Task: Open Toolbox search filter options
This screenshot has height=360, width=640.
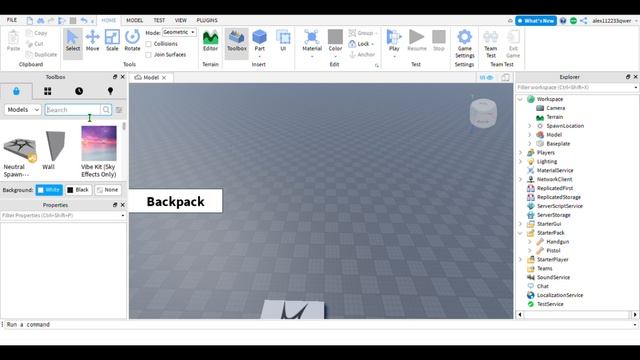Action: tap(119, 110)
